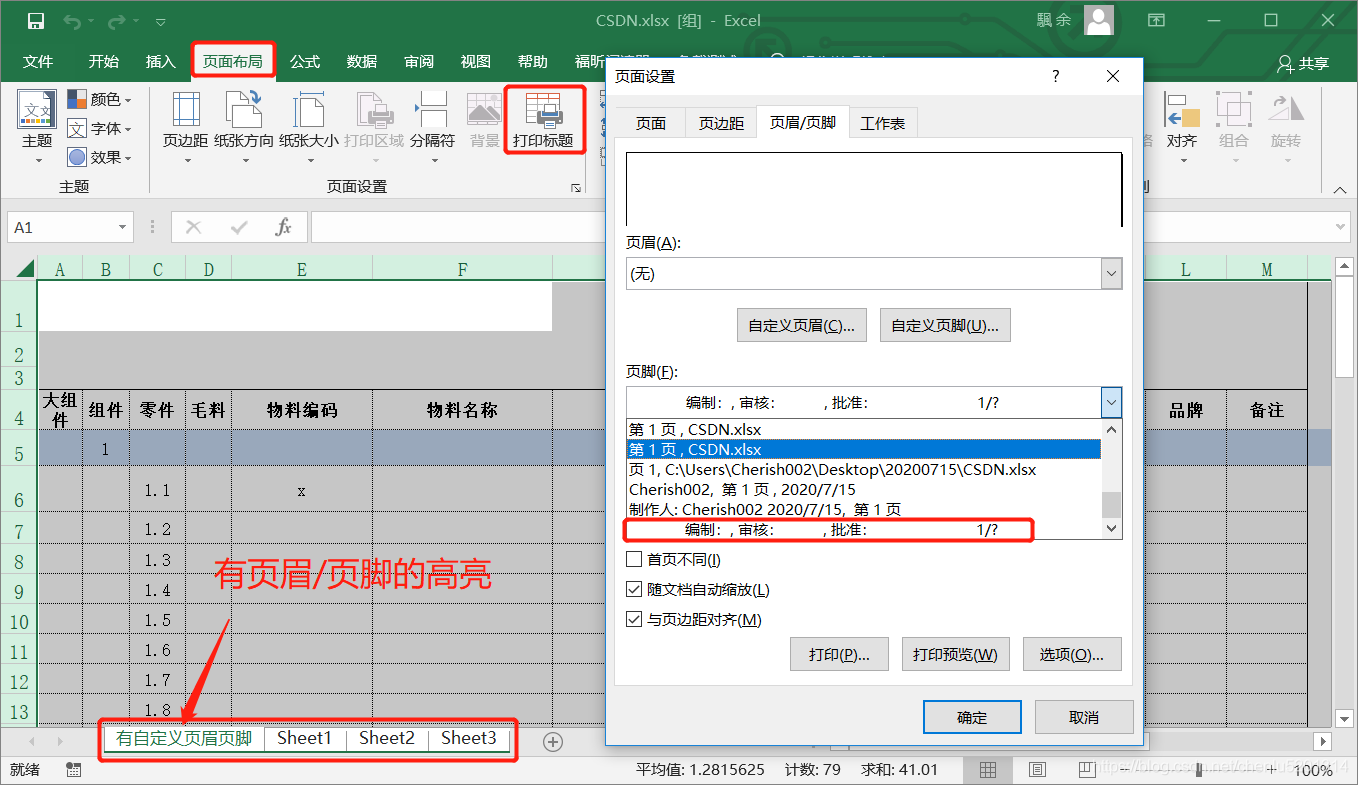
Task: Click the zoom in plus button
Action: click(x=1271, y=770)
